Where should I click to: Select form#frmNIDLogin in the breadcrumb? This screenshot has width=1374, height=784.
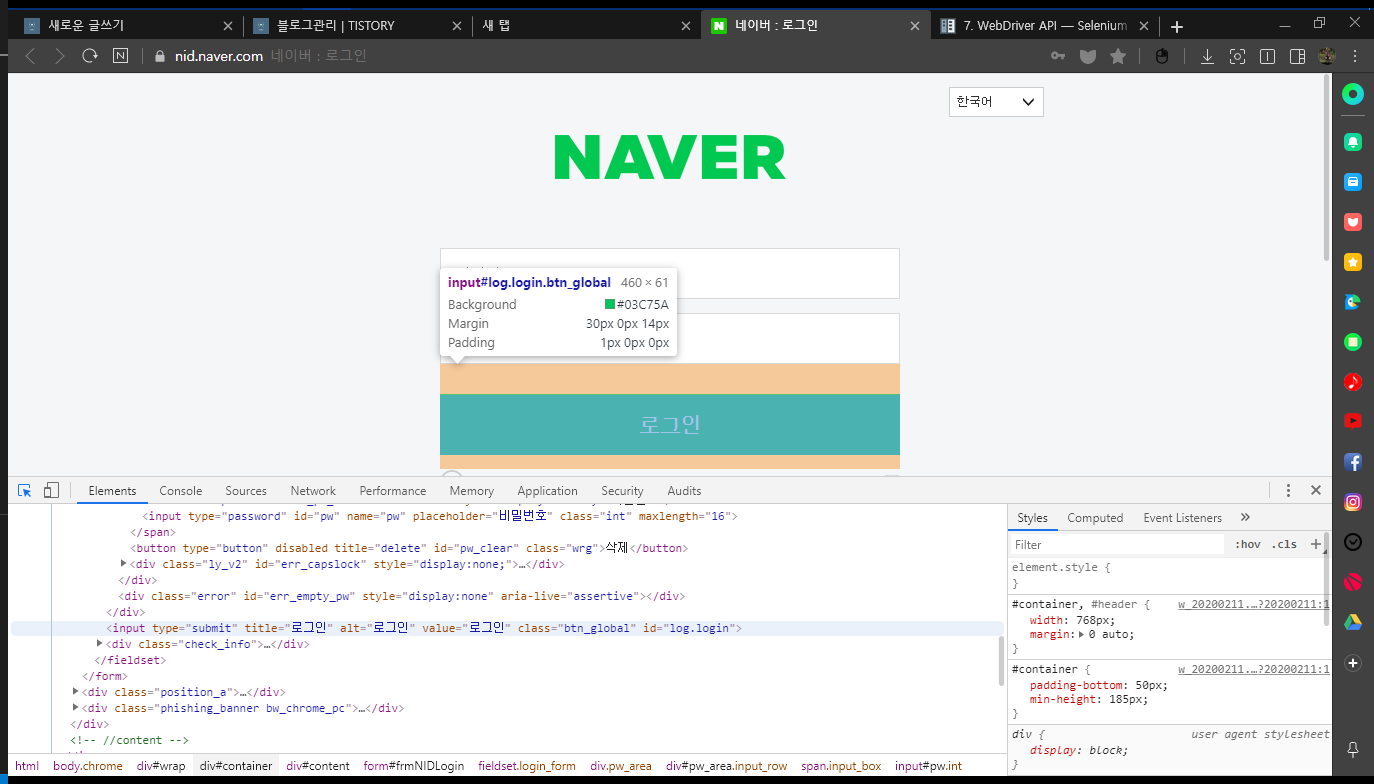pyautogui.click(x=414, y=766)
